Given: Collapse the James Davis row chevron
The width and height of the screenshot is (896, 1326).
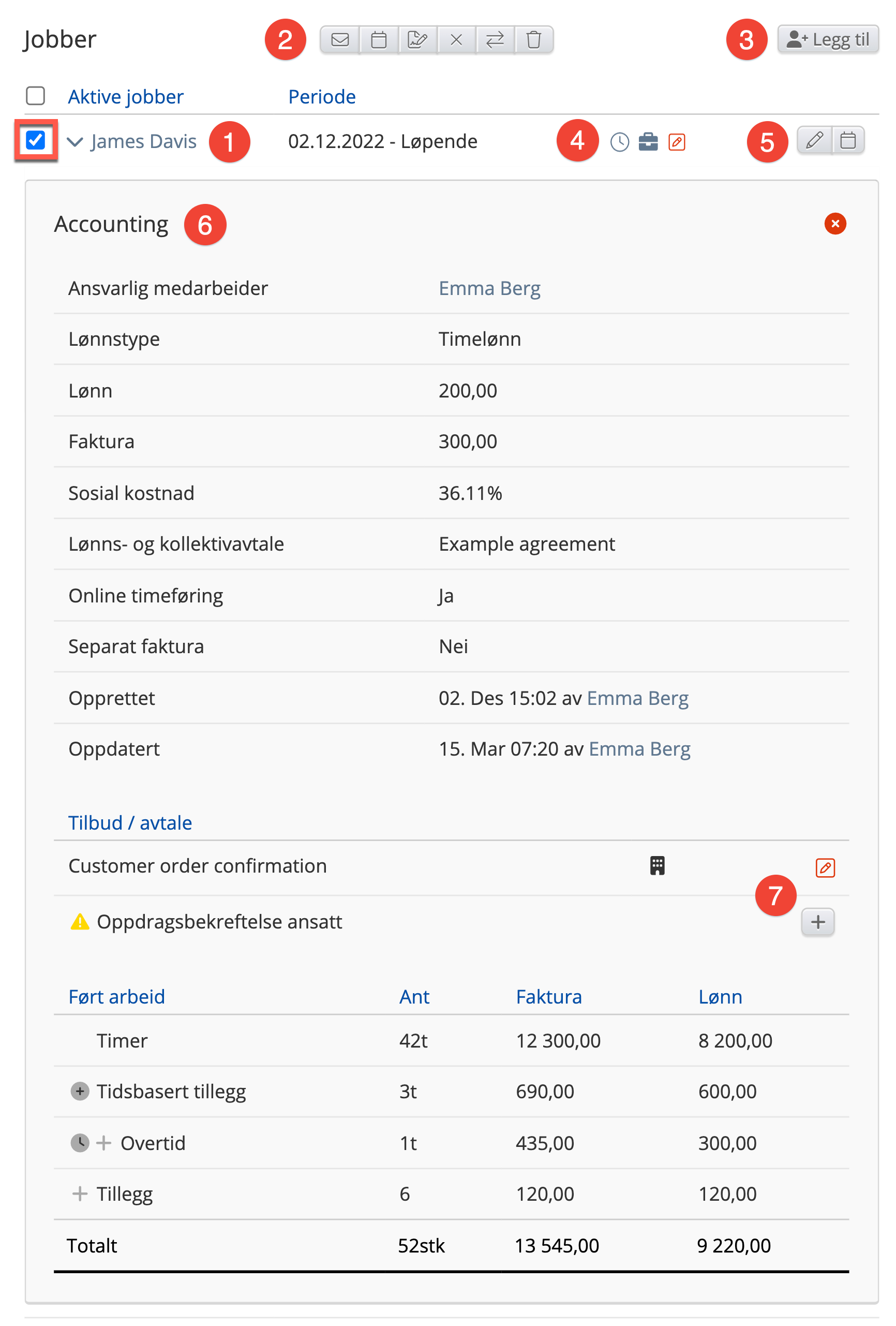Looking at the screenshot, I should [76, 141].
